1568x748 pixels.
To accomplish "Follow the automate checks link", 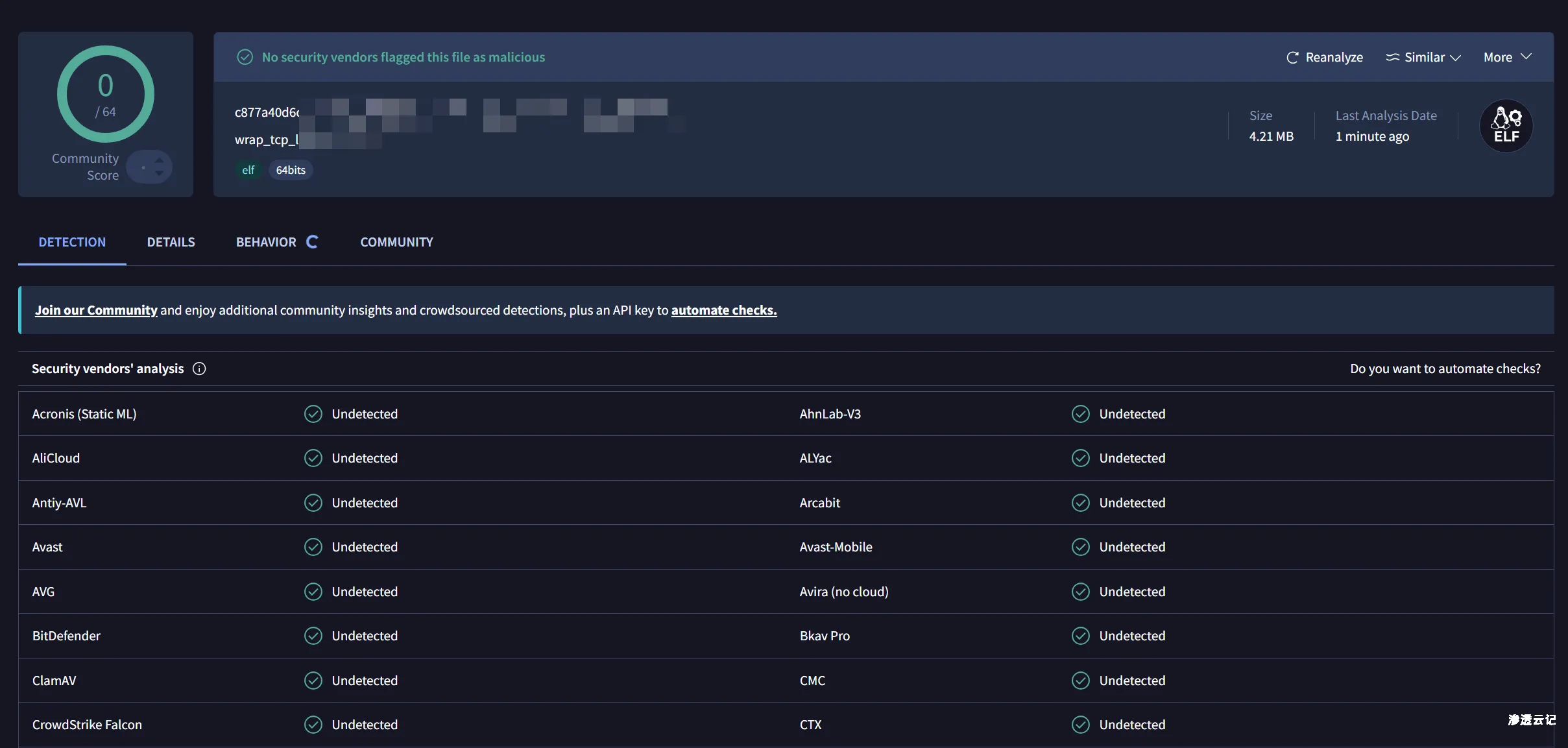I will 724,310.
